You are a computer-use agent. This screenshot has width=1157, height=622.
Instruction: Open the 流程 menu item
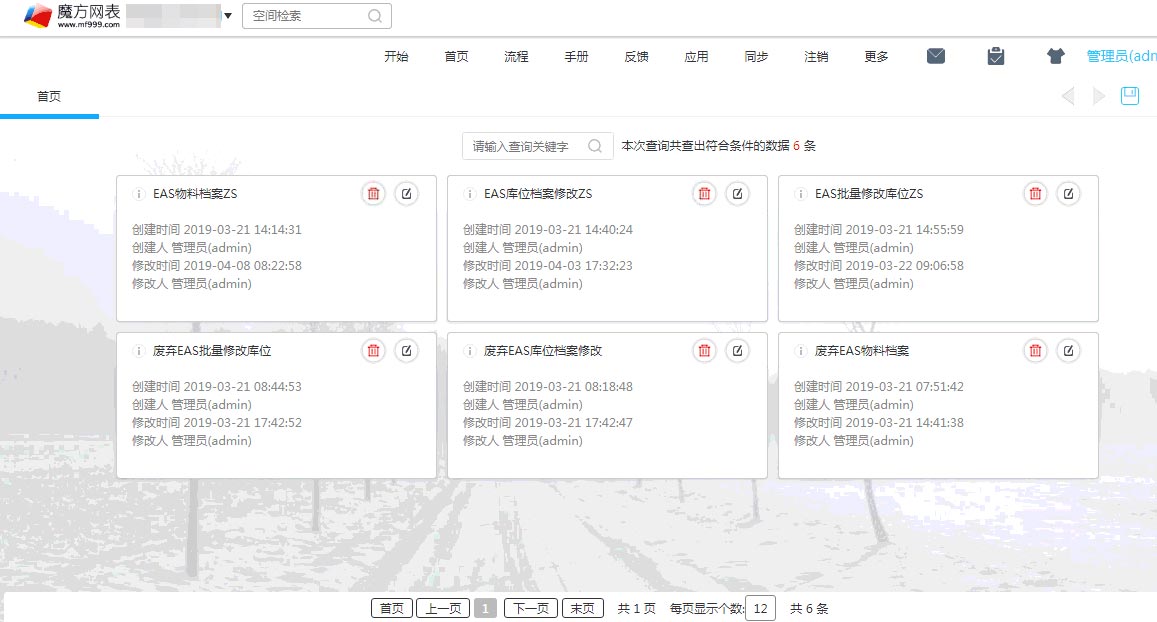(516, 57)
